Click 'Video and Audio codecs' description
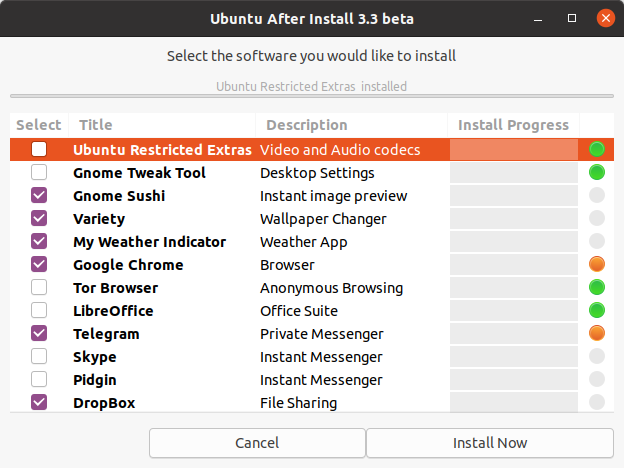This screenshot has width=624, height=468. [x=340, y=150]
